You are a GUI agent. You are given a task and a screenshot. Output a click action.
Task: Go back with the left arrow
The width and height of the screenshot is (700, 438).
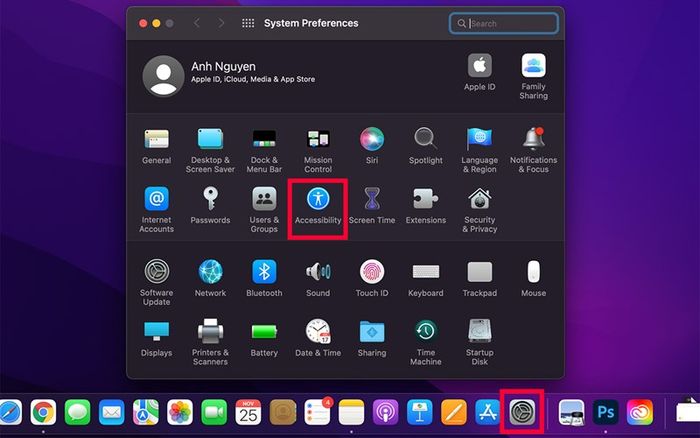click(x=196, y=23)
